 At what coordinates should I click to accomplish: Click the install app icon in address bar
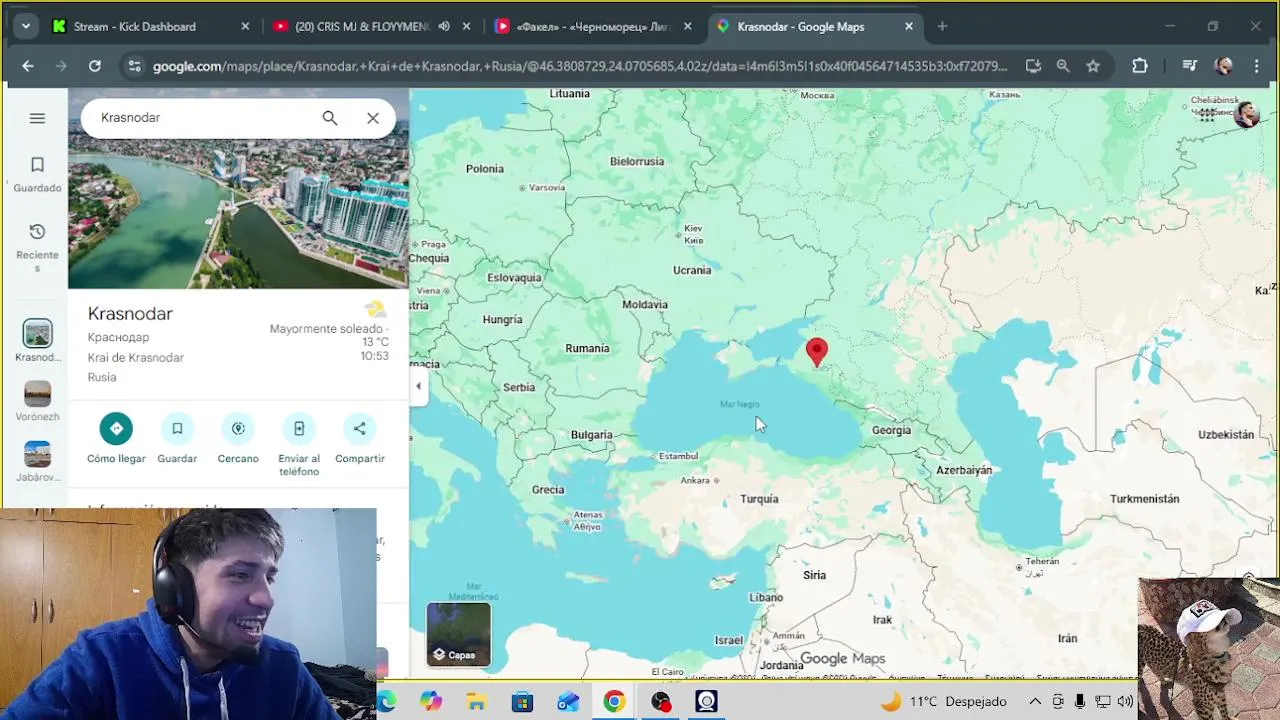[x=1033, y=66]
